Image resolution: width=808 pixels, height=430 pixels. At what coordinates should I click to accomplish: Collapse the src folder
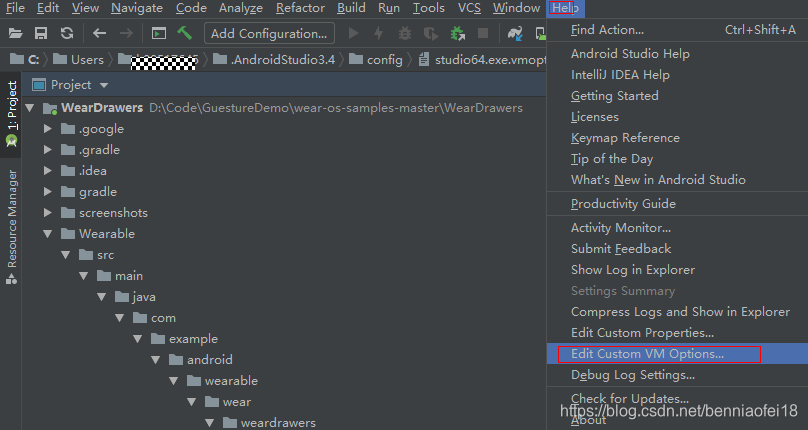tap(66, 255)
